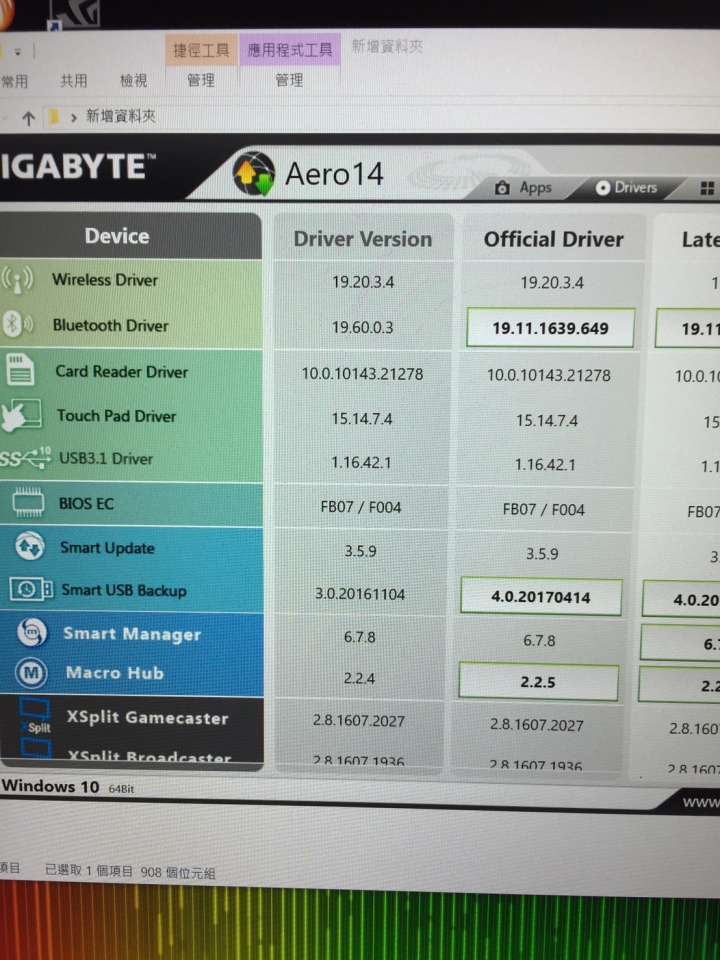
Task: Click the Windows 10 64Bit label
Action: pos(67,786)
